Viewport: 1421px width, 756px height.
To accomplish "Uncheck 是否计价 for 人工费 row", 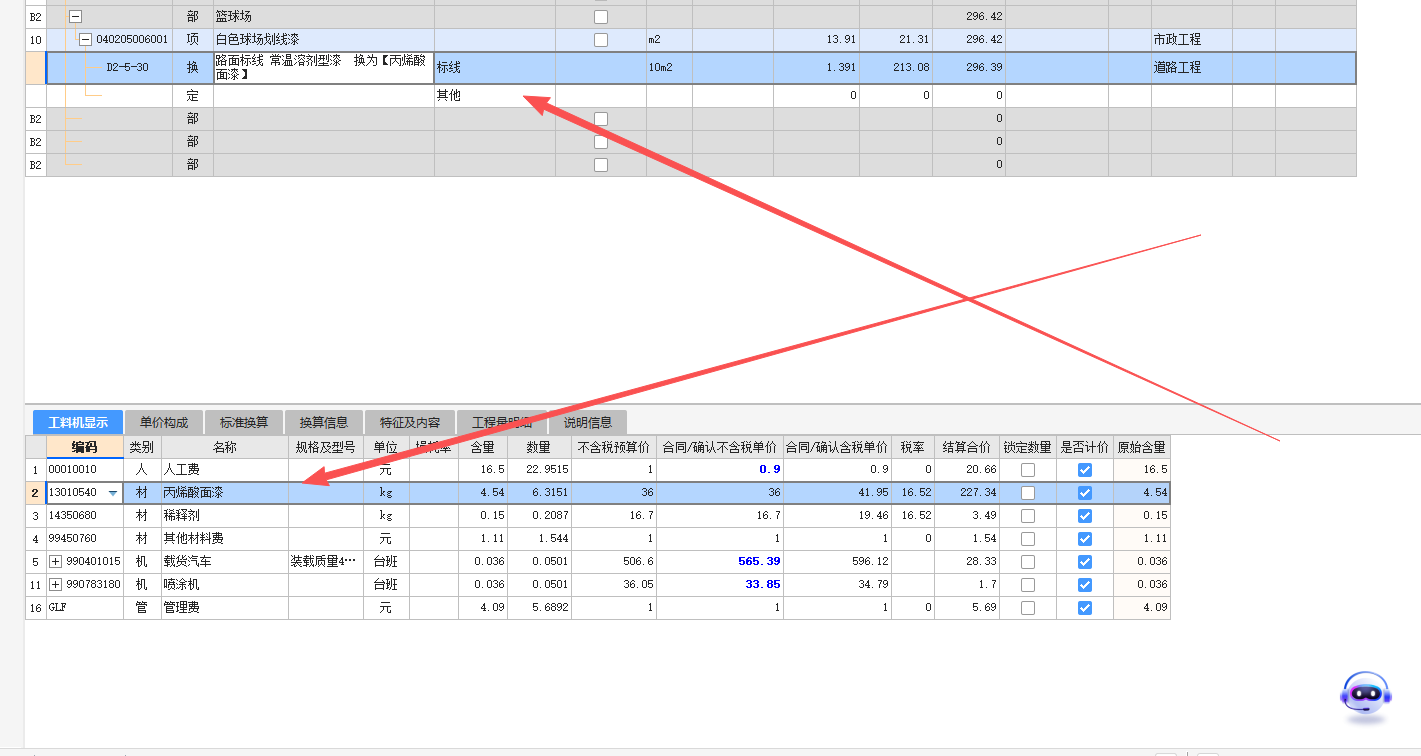I will coord(1084,470).
